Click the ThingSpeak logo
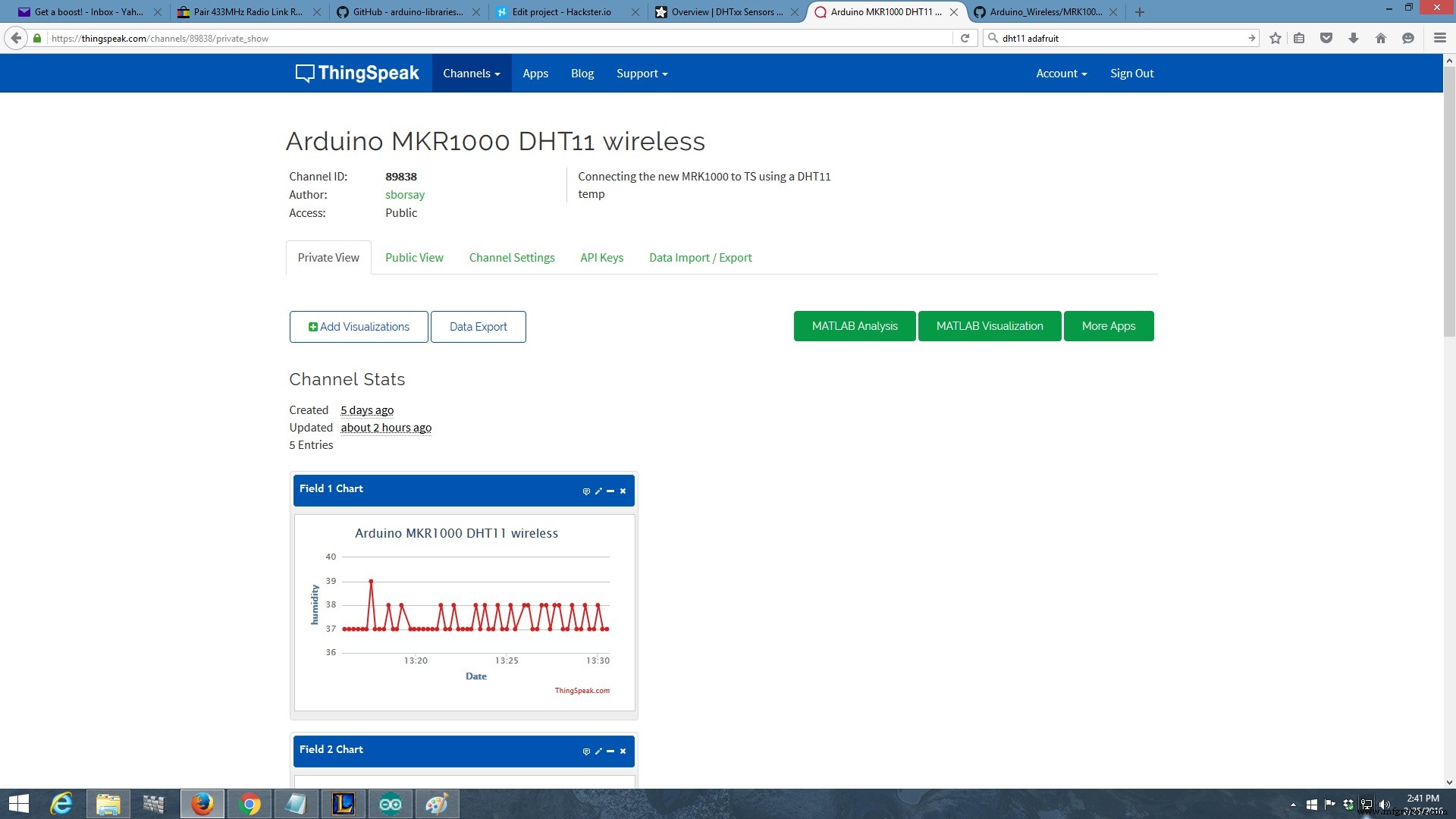This screenshot has width=1456, height=819. [x=356, y=73]
